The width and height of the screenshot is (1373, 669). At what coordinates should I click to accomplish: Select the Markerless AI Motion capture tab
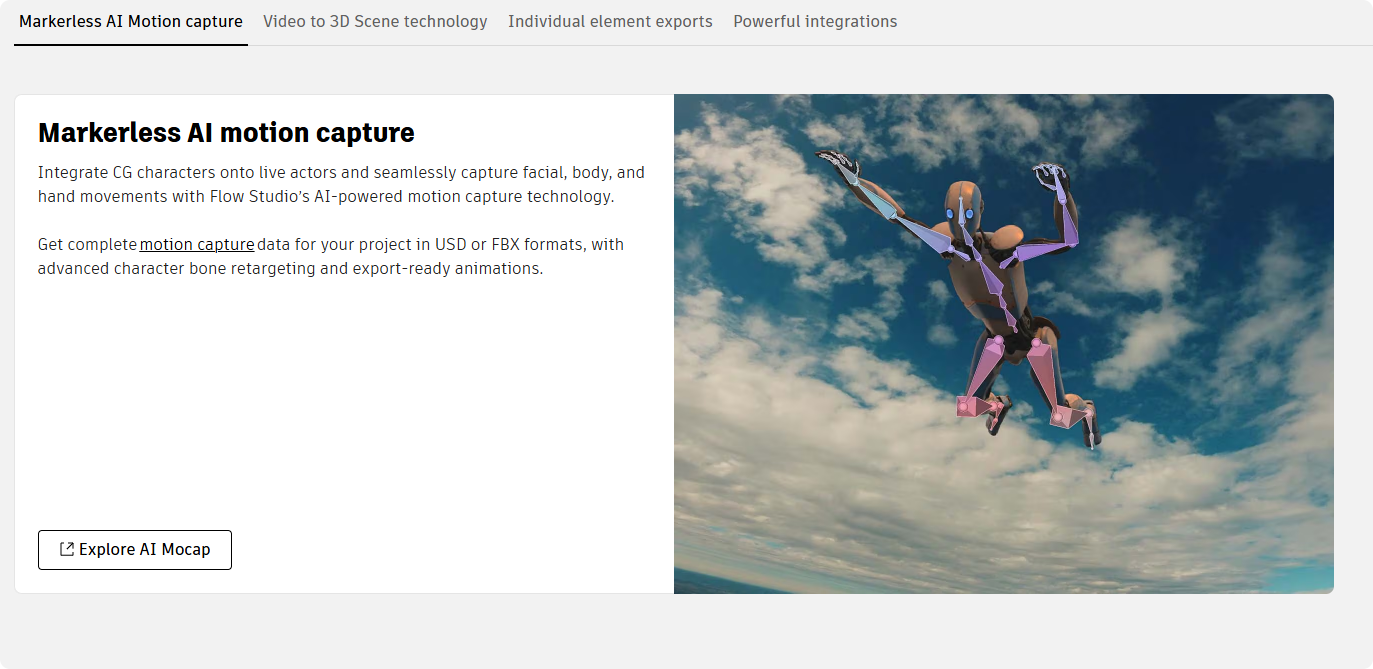tap(130, 21)
